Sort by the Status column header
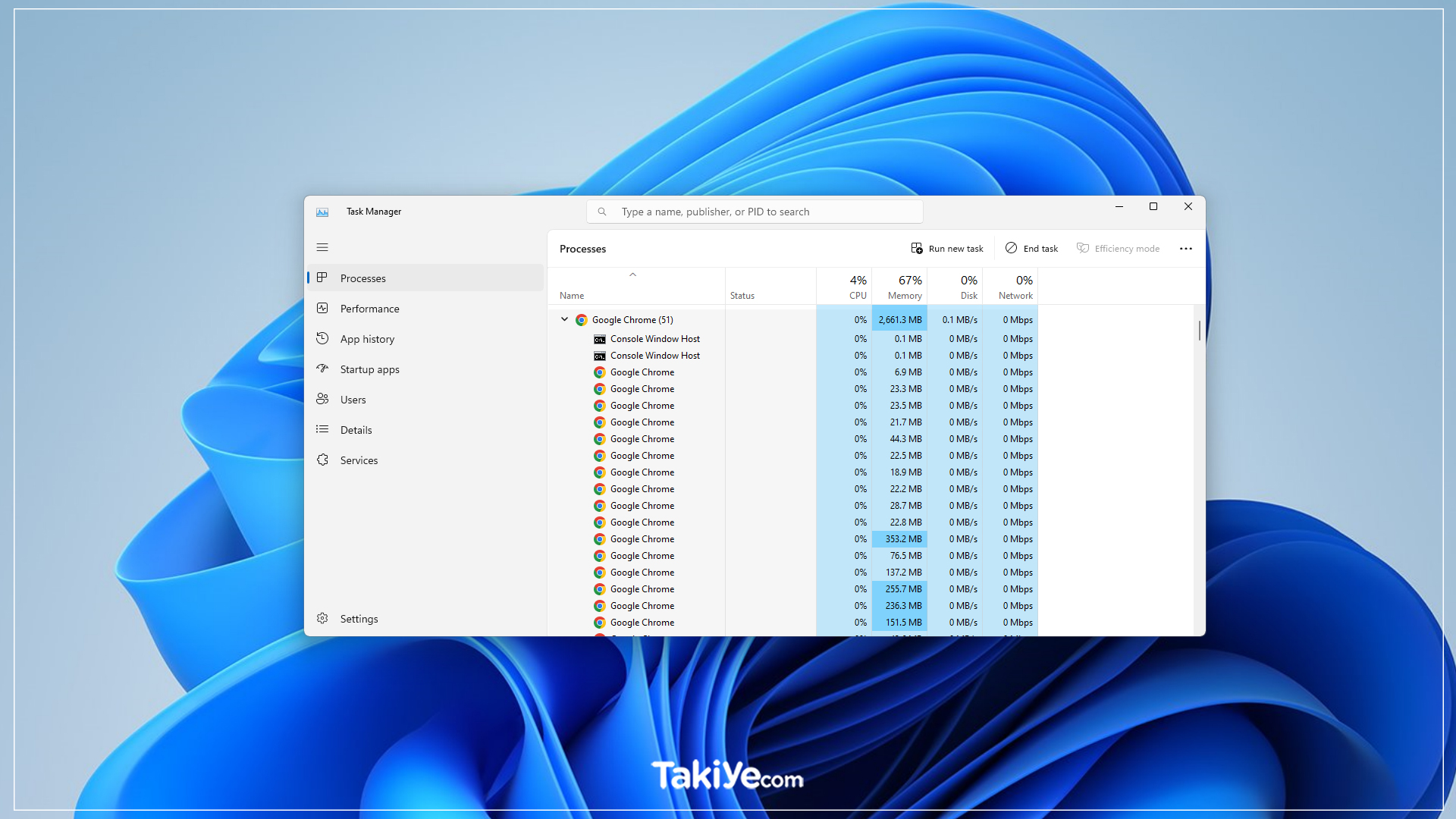This screenshot has height=819, width=1456. (770, 287)
